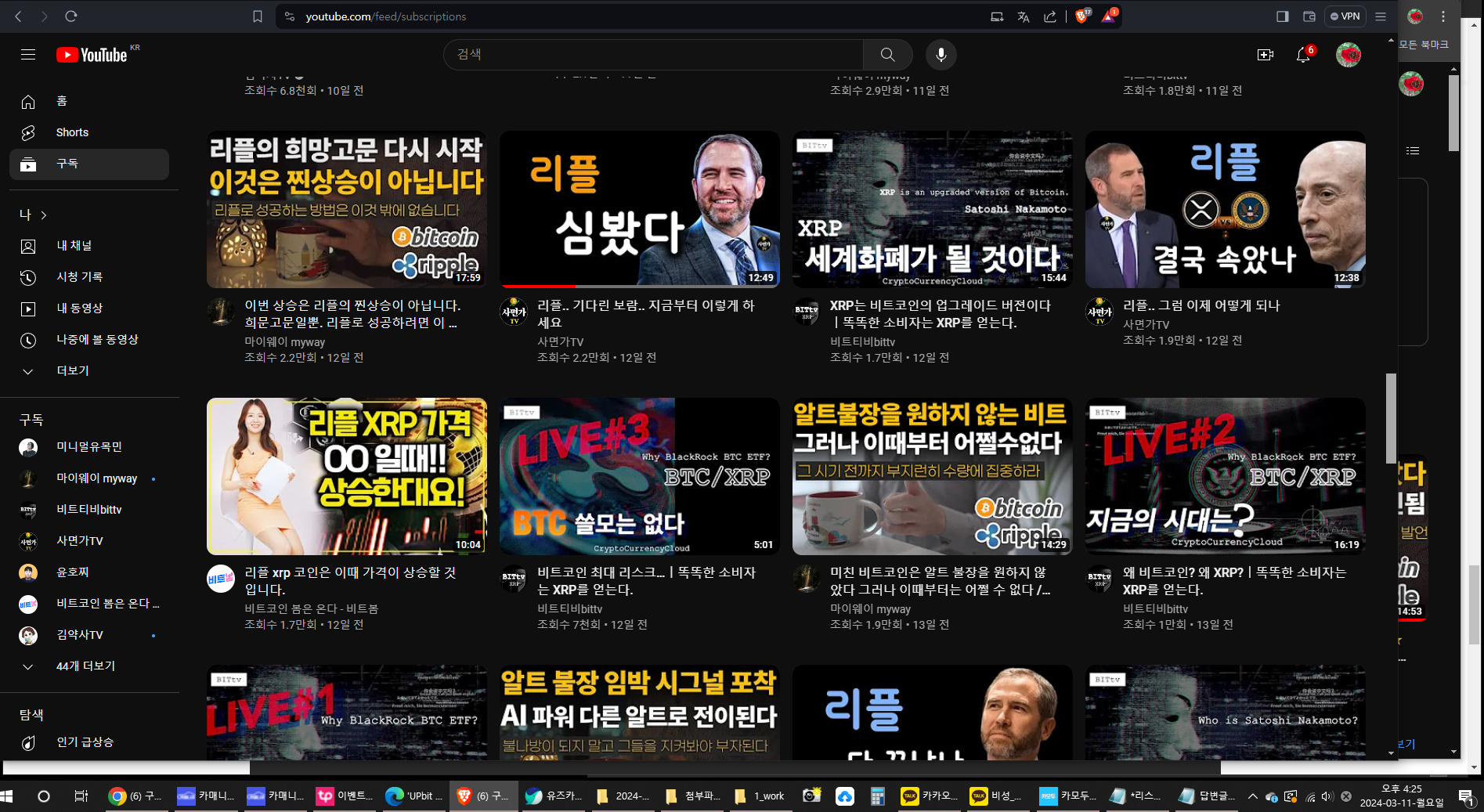Image resolution: width=1484 pixels, height=812 pixels.
Task: Expand 더보기 in the library section
Action: 89,371
